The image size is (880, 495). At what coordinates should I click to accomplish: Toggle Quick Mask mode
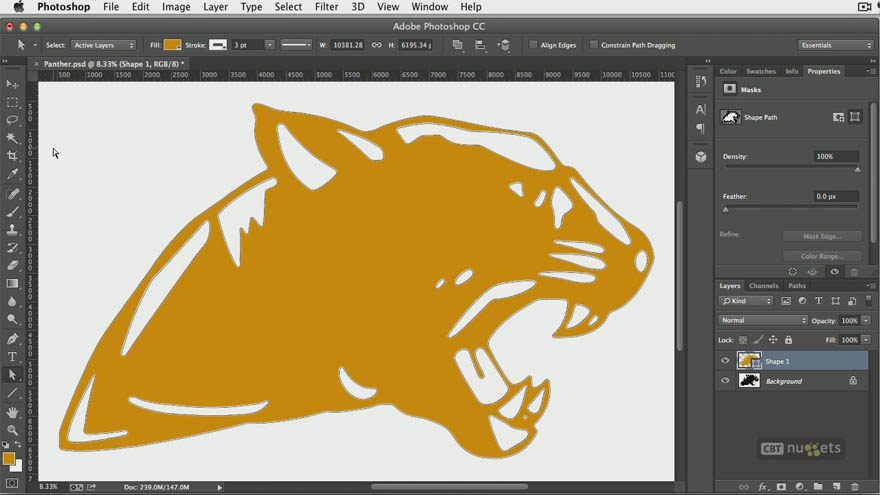[x=12, y=483]
